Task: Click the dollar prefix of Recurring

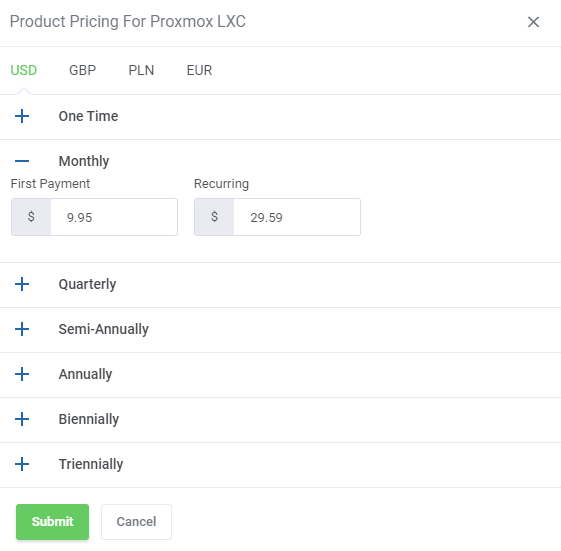Action: 214,217
